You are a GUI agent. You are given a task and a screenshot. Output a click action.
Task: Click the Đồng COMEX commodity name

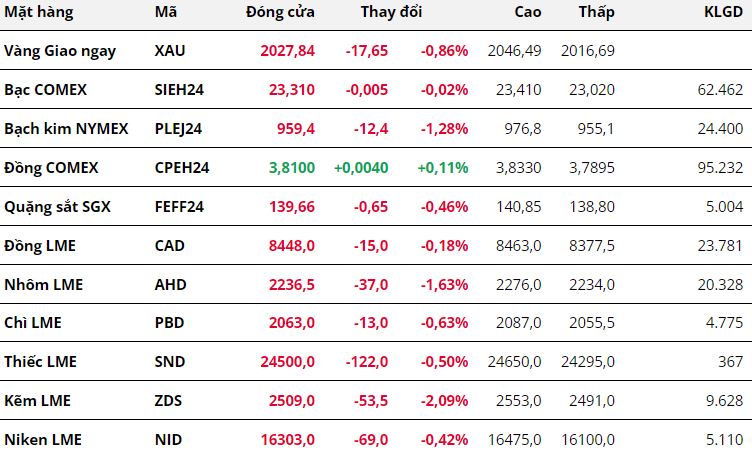click(51, 167)
